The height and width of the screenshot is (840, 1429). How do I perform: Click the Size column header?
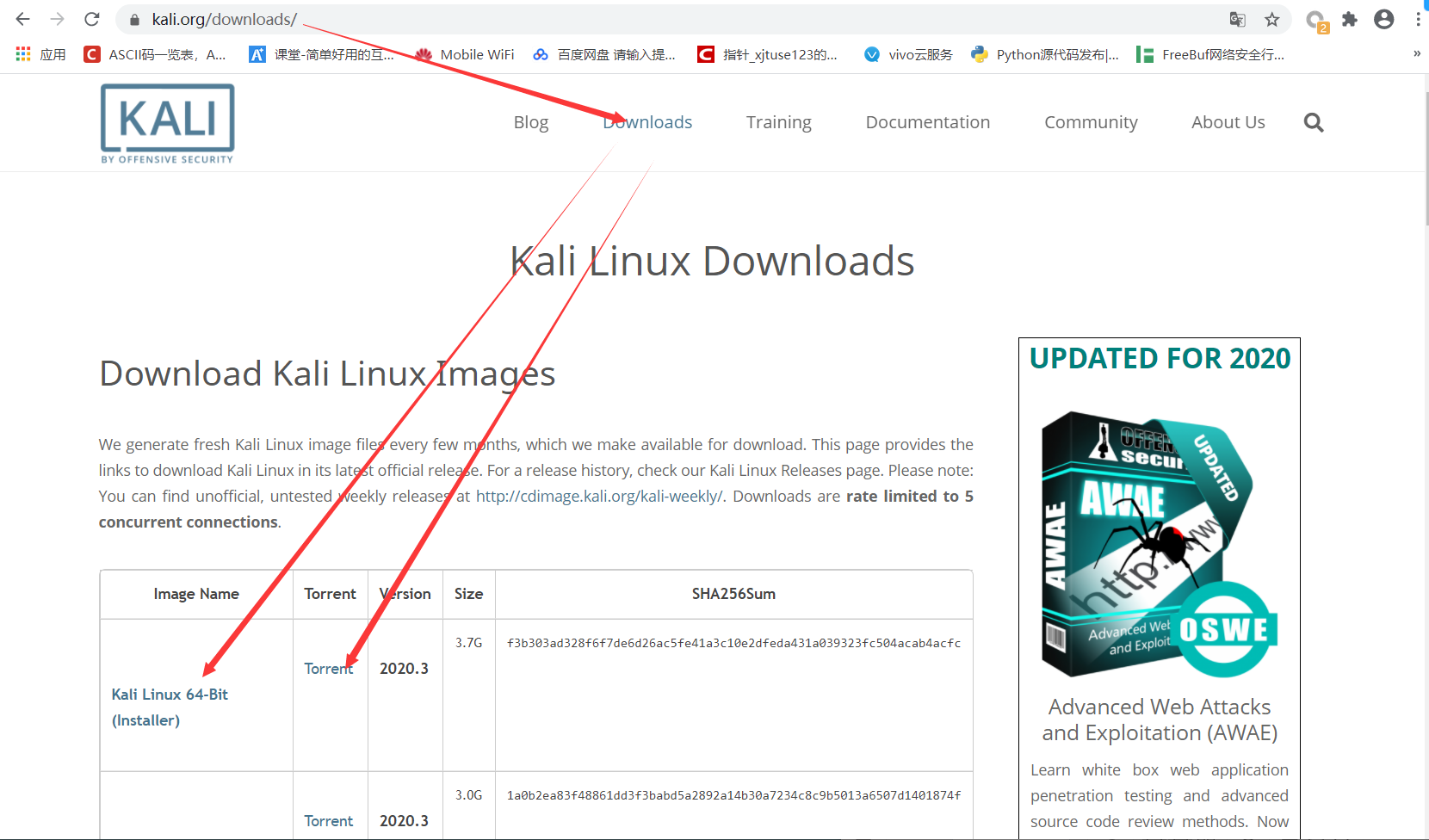coord(469,594)
